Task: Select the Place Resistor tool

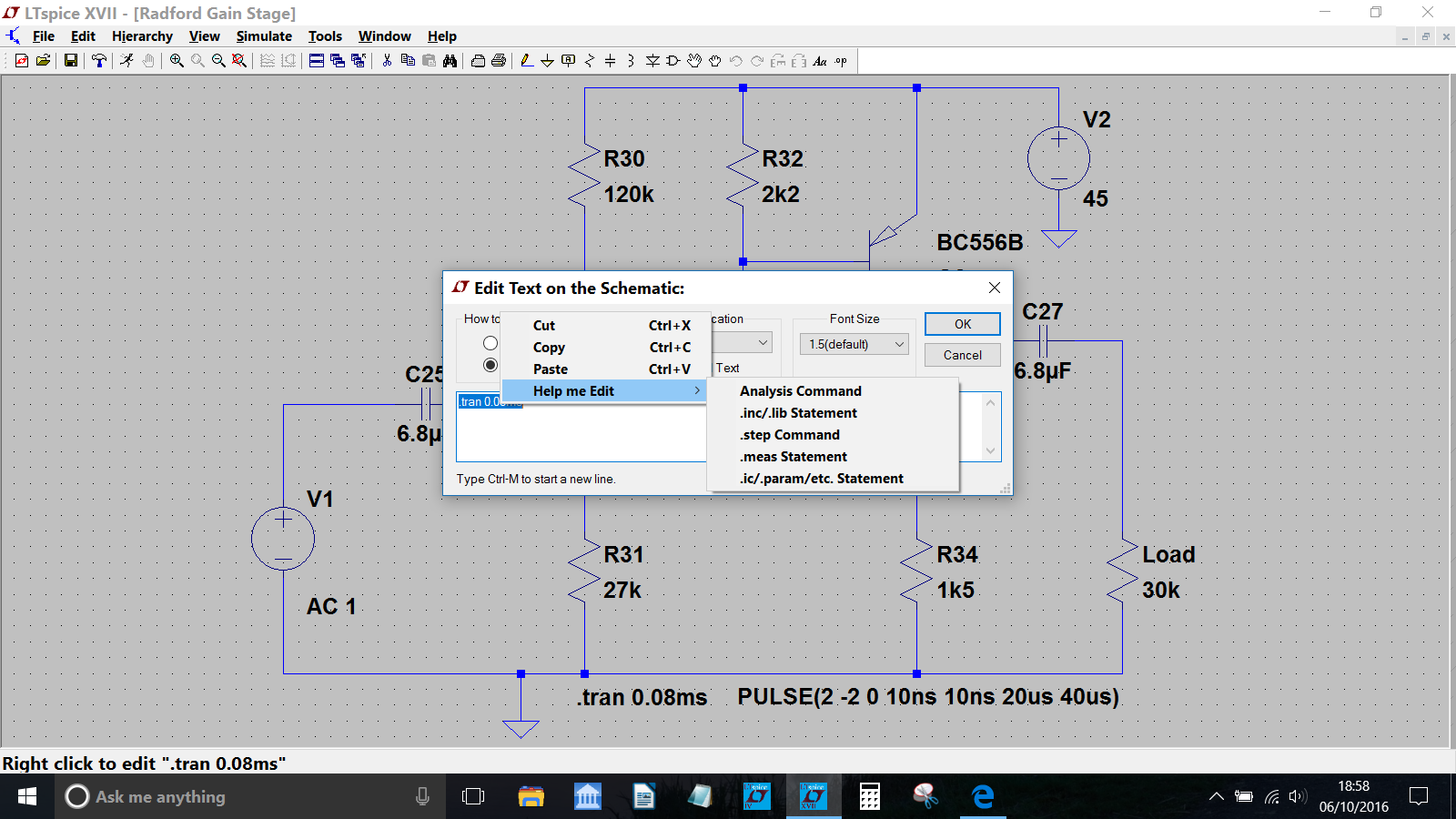Action: pyautogui.click(x=590, y=61)
